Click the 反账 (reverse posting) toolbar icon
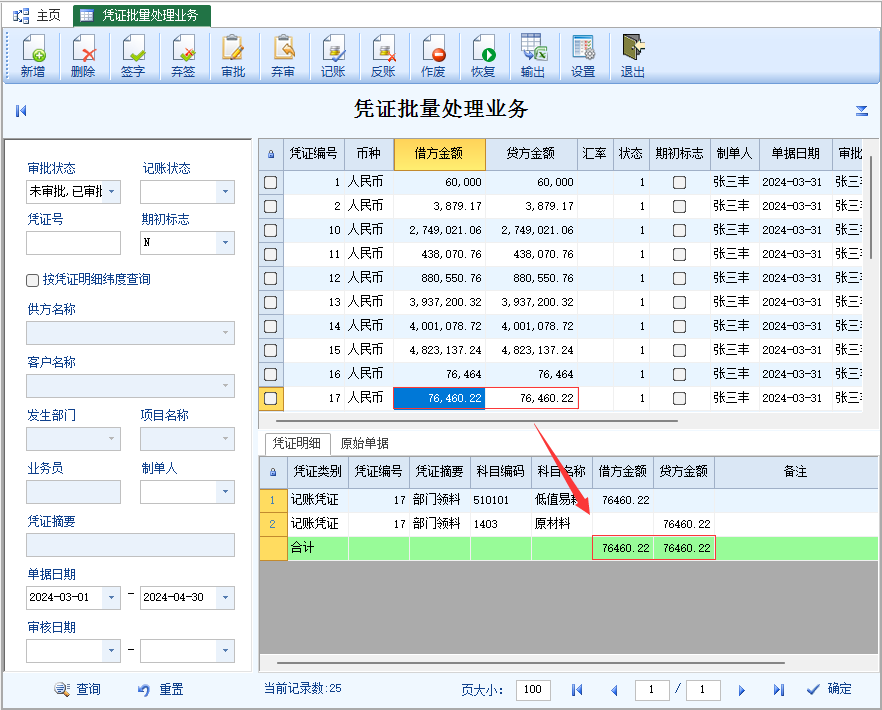This screenshot has height=710, width=882. click(383, 56)
